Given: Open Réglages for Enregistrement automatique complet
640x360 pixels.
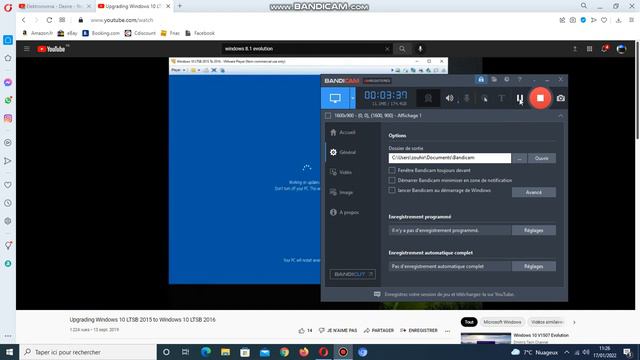Looking at the screenshot, I should pyautogui.click(x=533, y=266).
